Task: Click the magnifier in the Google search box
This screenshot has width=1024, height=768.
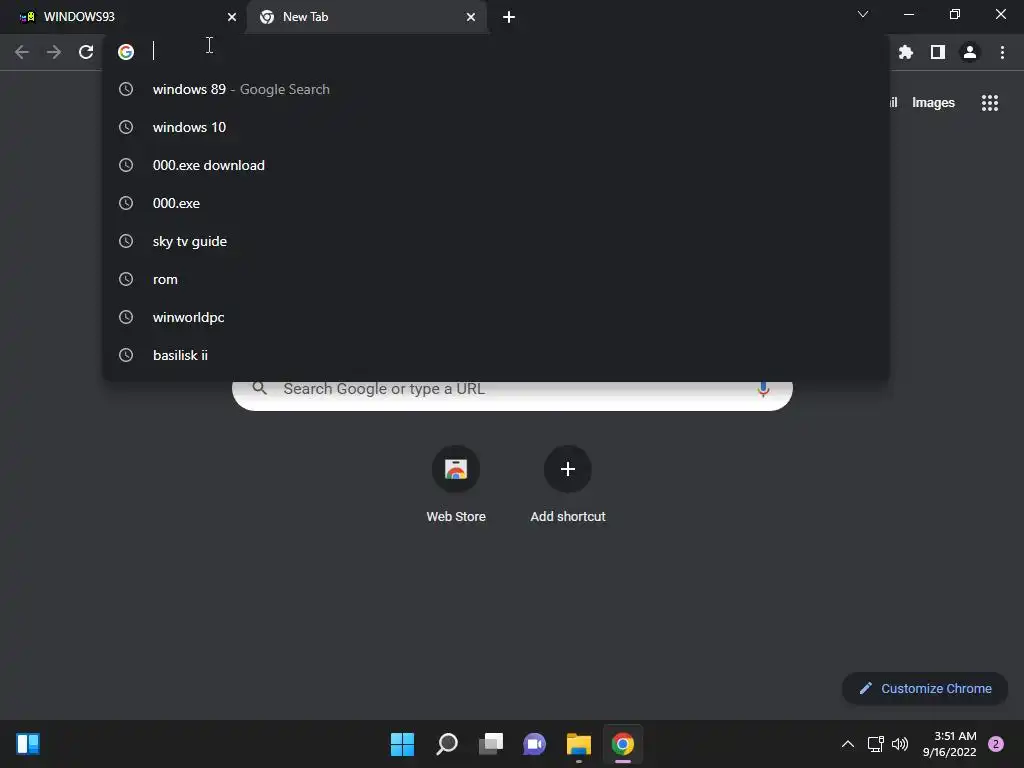Action: pyautogui.click(x=259, y=388)
